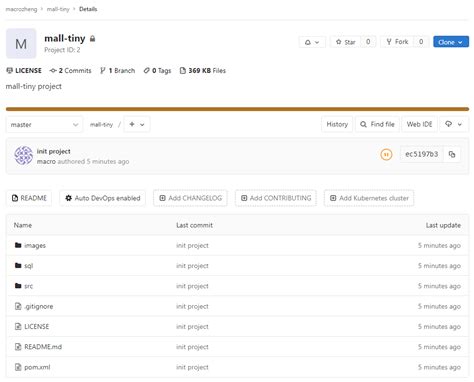
Task: Open the pom.xml file
Action: point(37,367)
